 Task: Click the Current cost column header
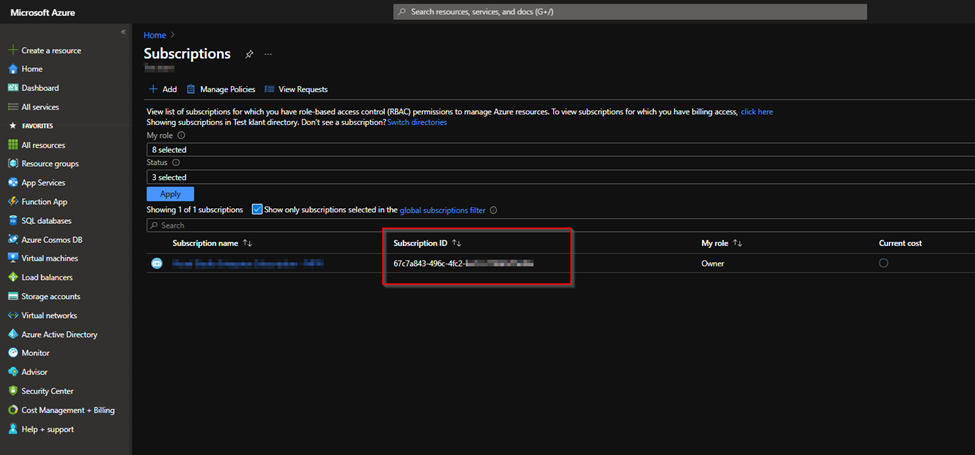[x=900, y=243]
